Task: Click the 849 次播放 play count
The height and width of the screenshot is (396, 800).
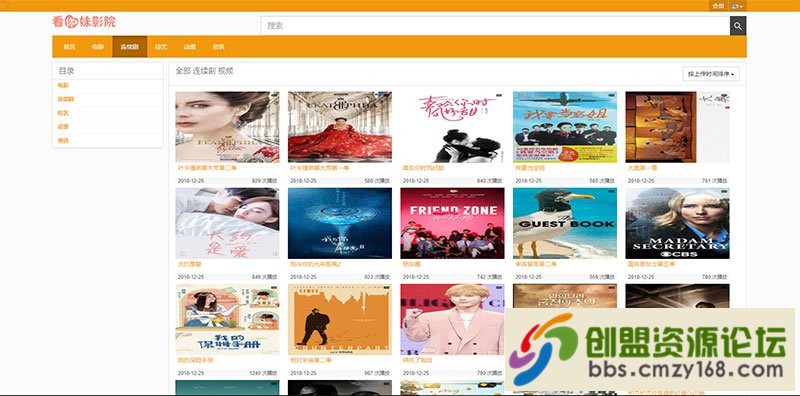Action: [x=264, y=277]
